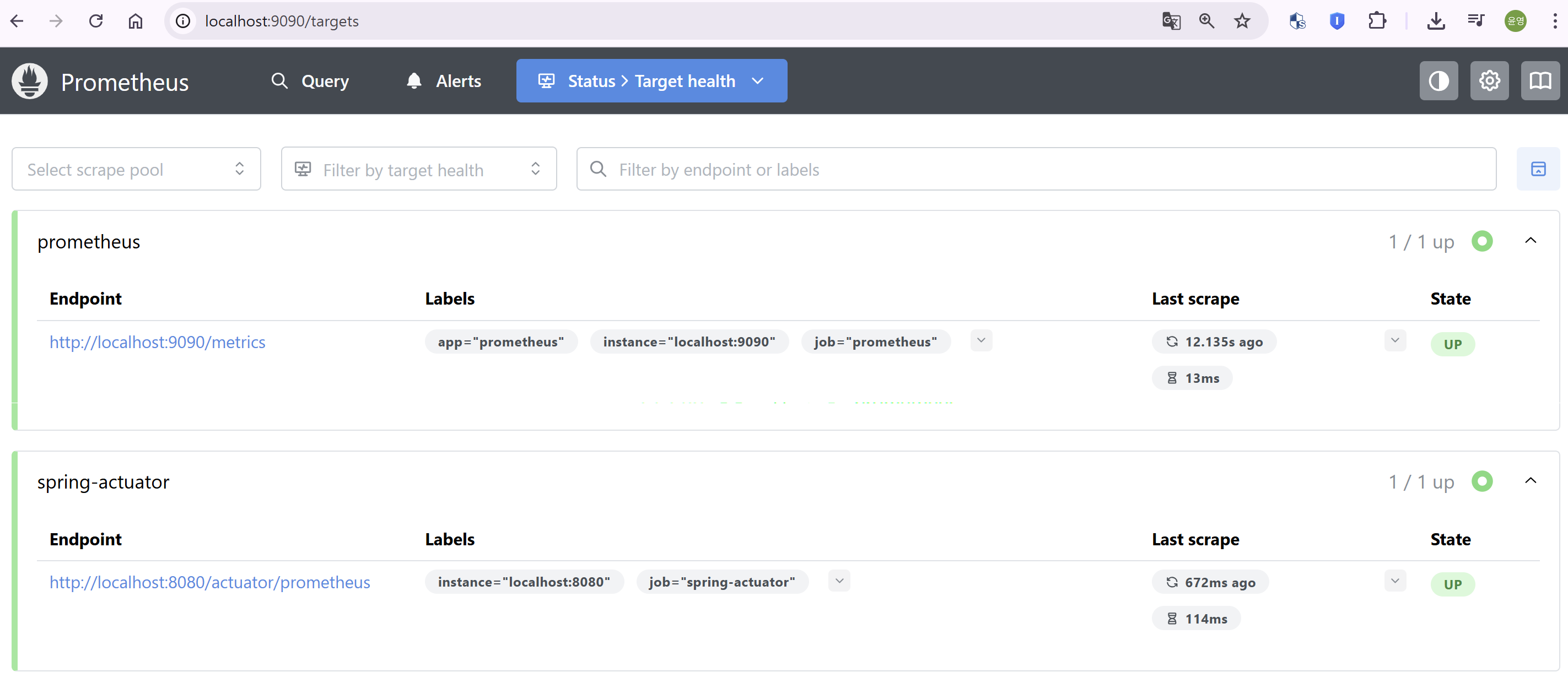
Task: Reload the targets page
Action: (x=95, y=21)
